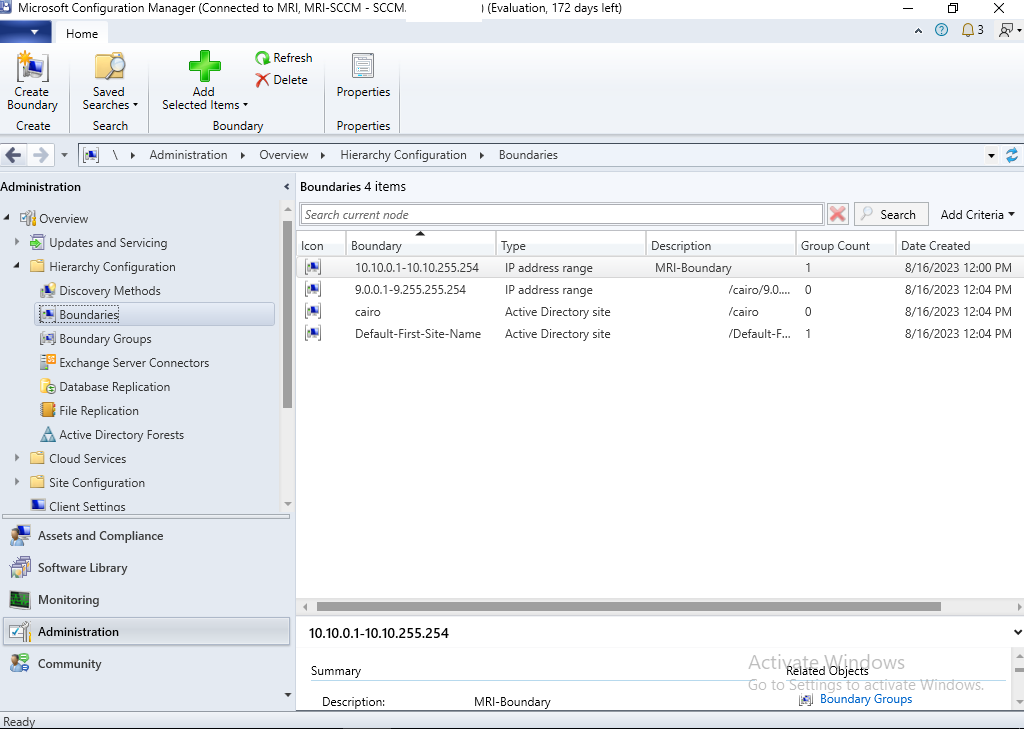This screenshot has width=1024, height=729.
Task: Open the File Replication node
Action: [x=99, y=411]
